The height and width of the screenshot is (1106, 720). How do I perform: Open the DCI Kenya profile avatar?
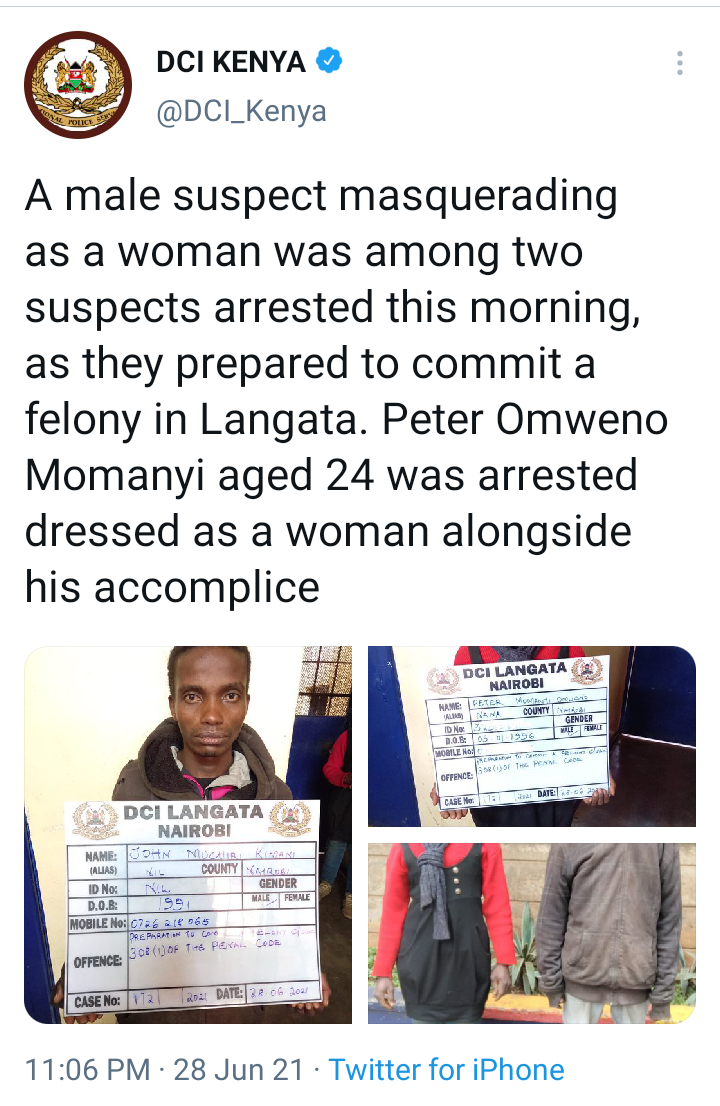coord(78,85)
